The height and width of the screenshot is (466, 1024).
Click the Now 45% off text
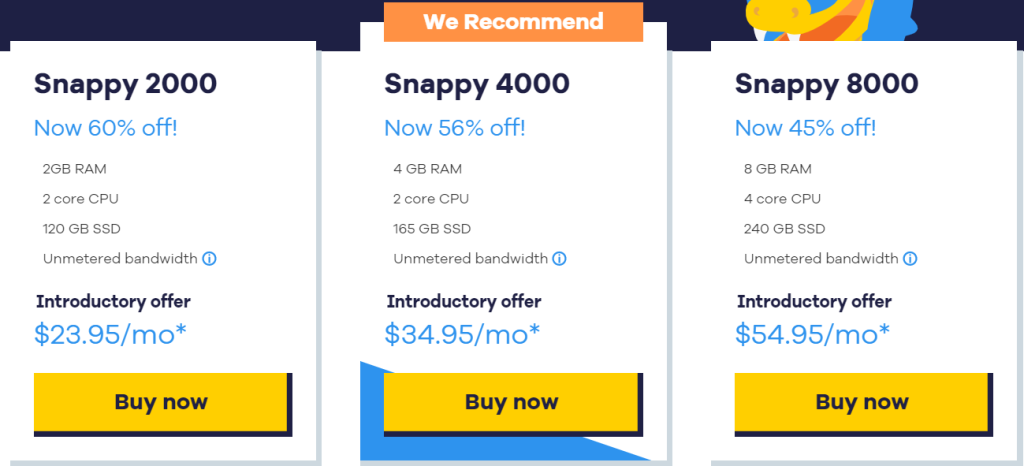pos(805,128)
